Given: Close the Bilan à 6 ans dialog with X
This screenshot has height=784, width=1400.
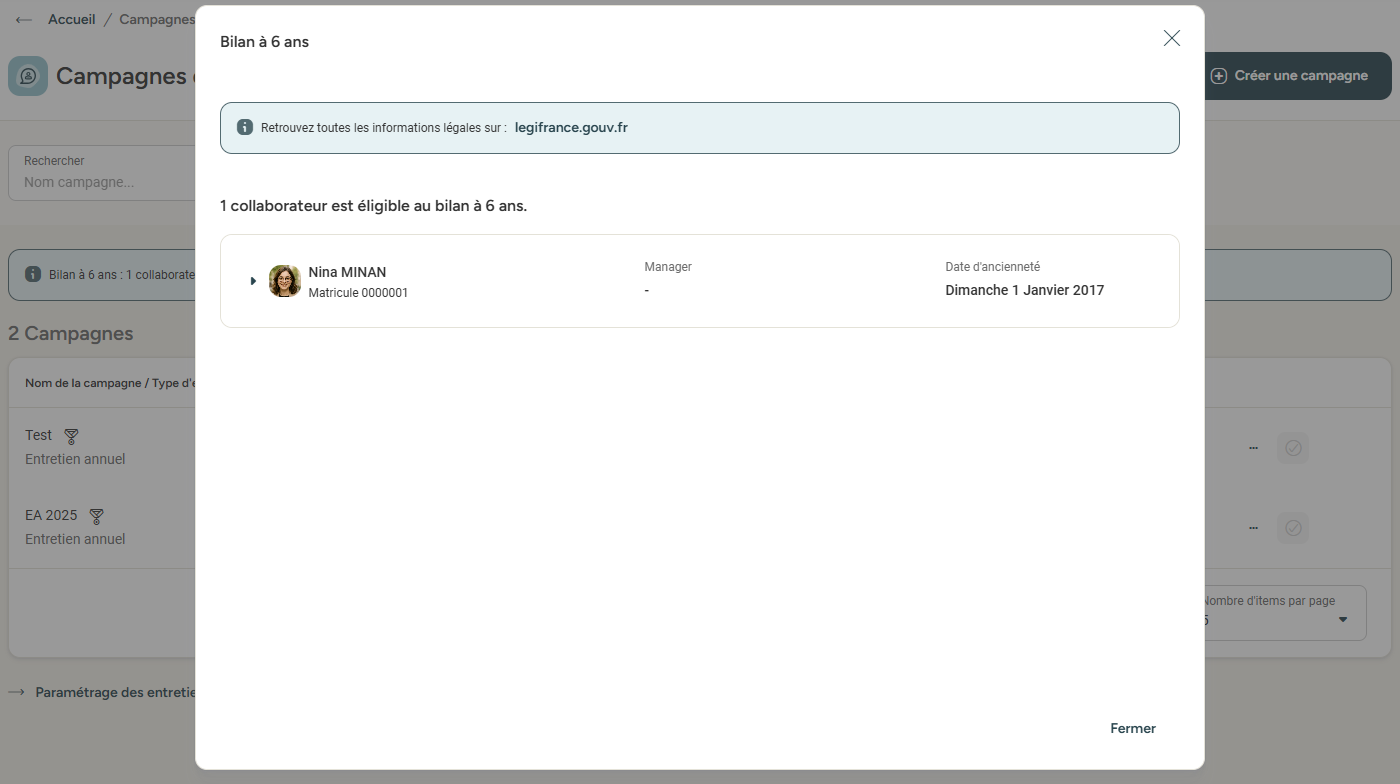Looking at the screenshot, I should click(x=1171, y=38).
